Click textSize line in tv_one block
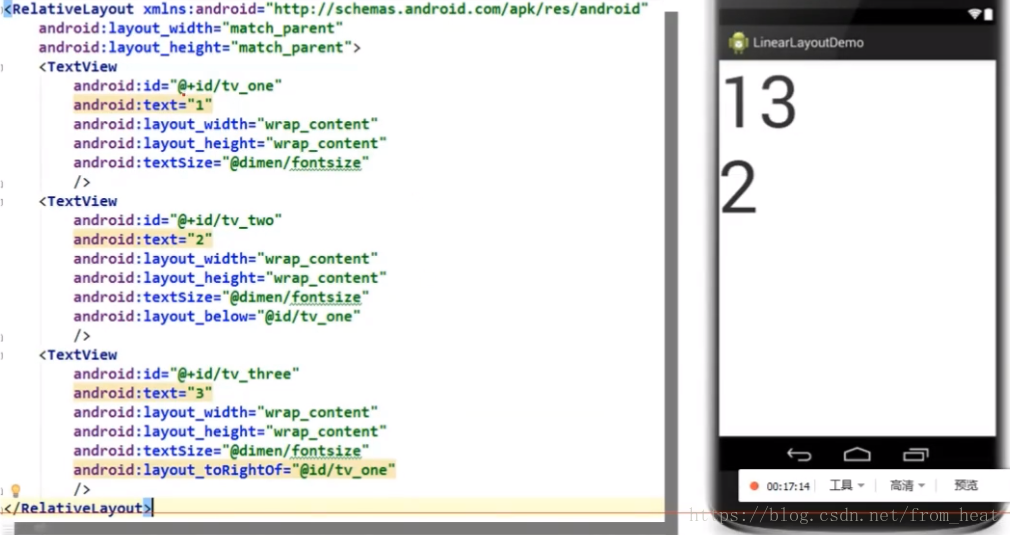The image size is (1010, 535). coord(221,163)
